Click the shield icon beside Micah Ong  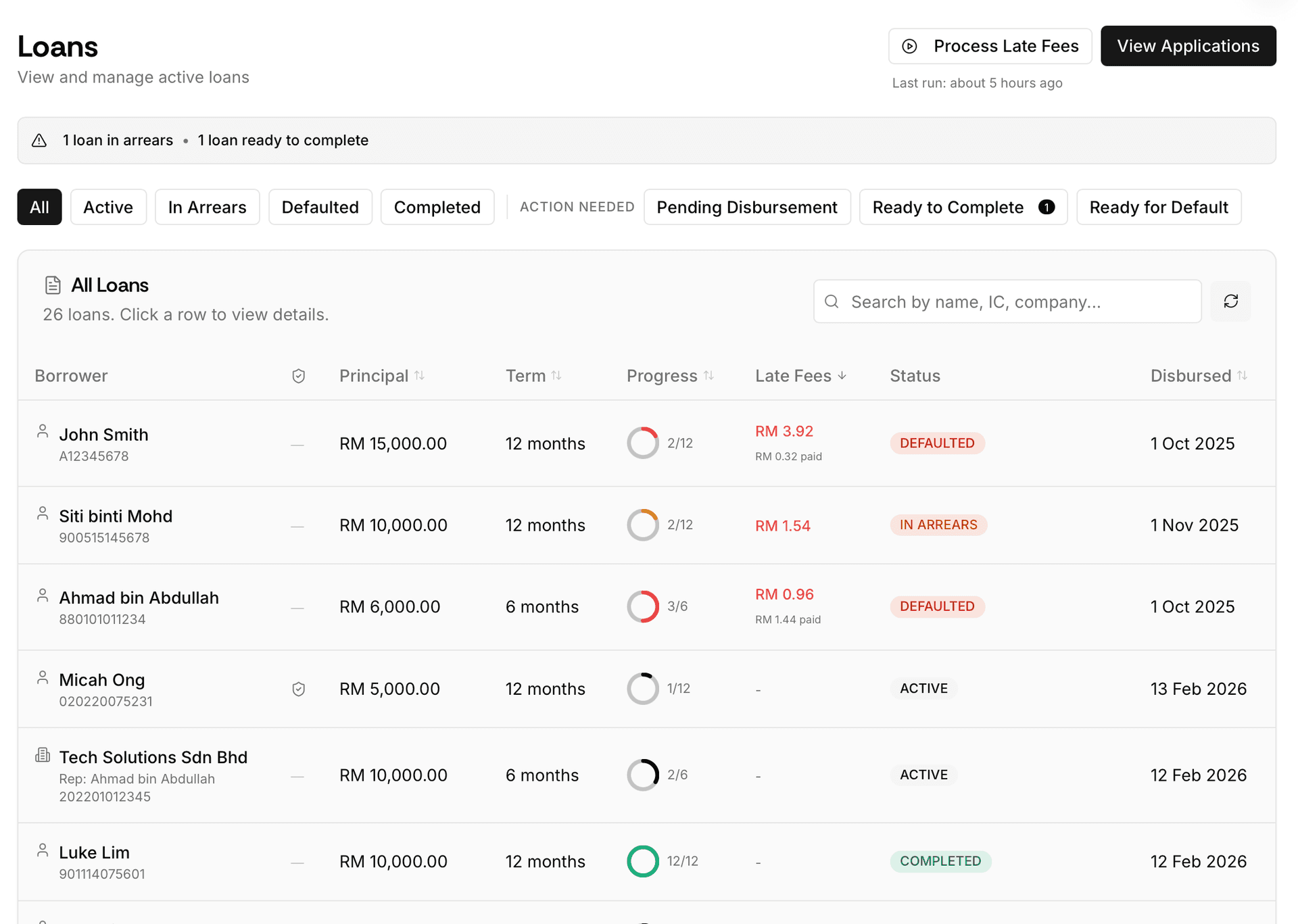(x=298, y=689)
